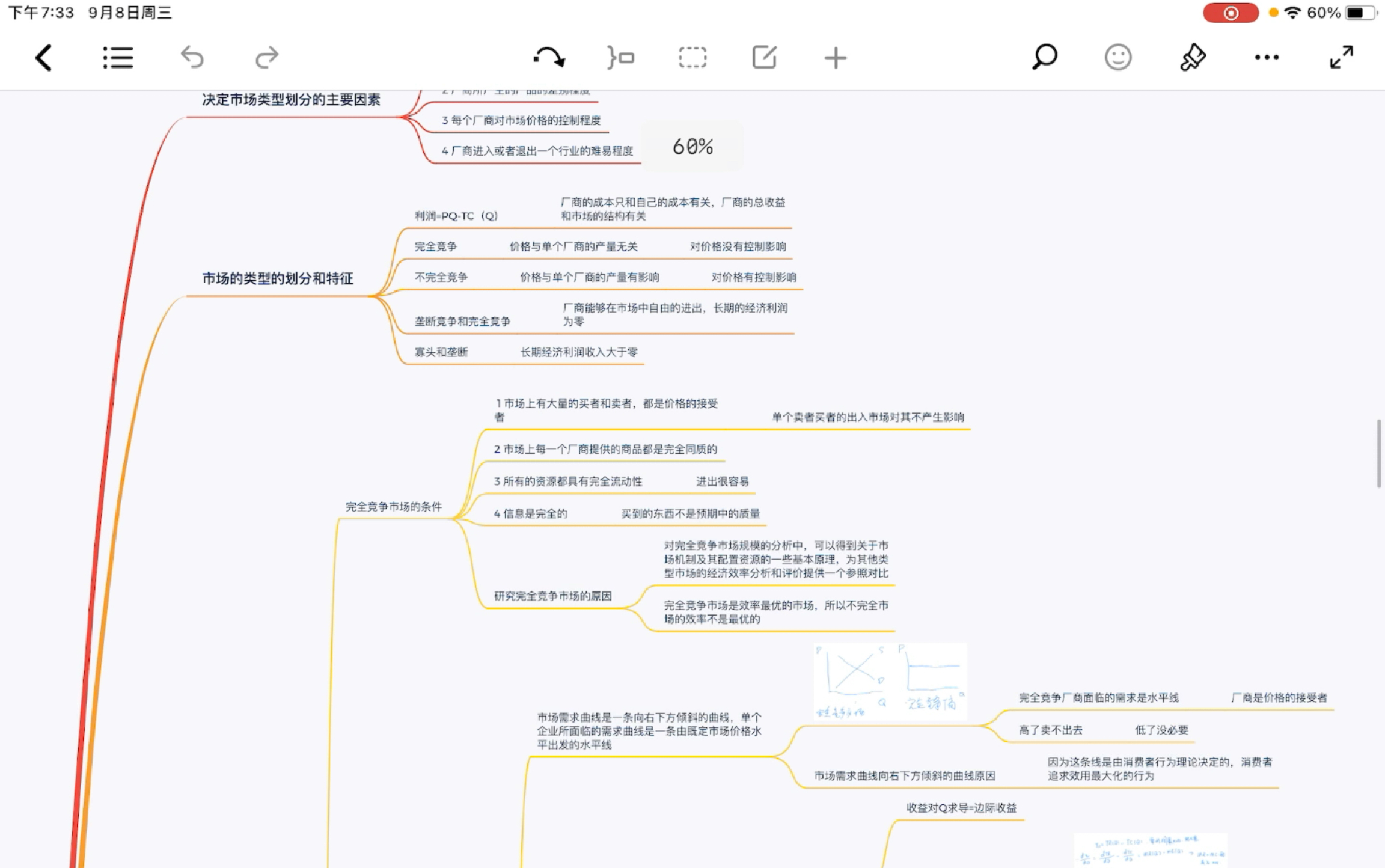Image resolution: width=1385 pixels, height=868 pixels.
Task: Insert a summary bracket node
Action: (620, 58)
